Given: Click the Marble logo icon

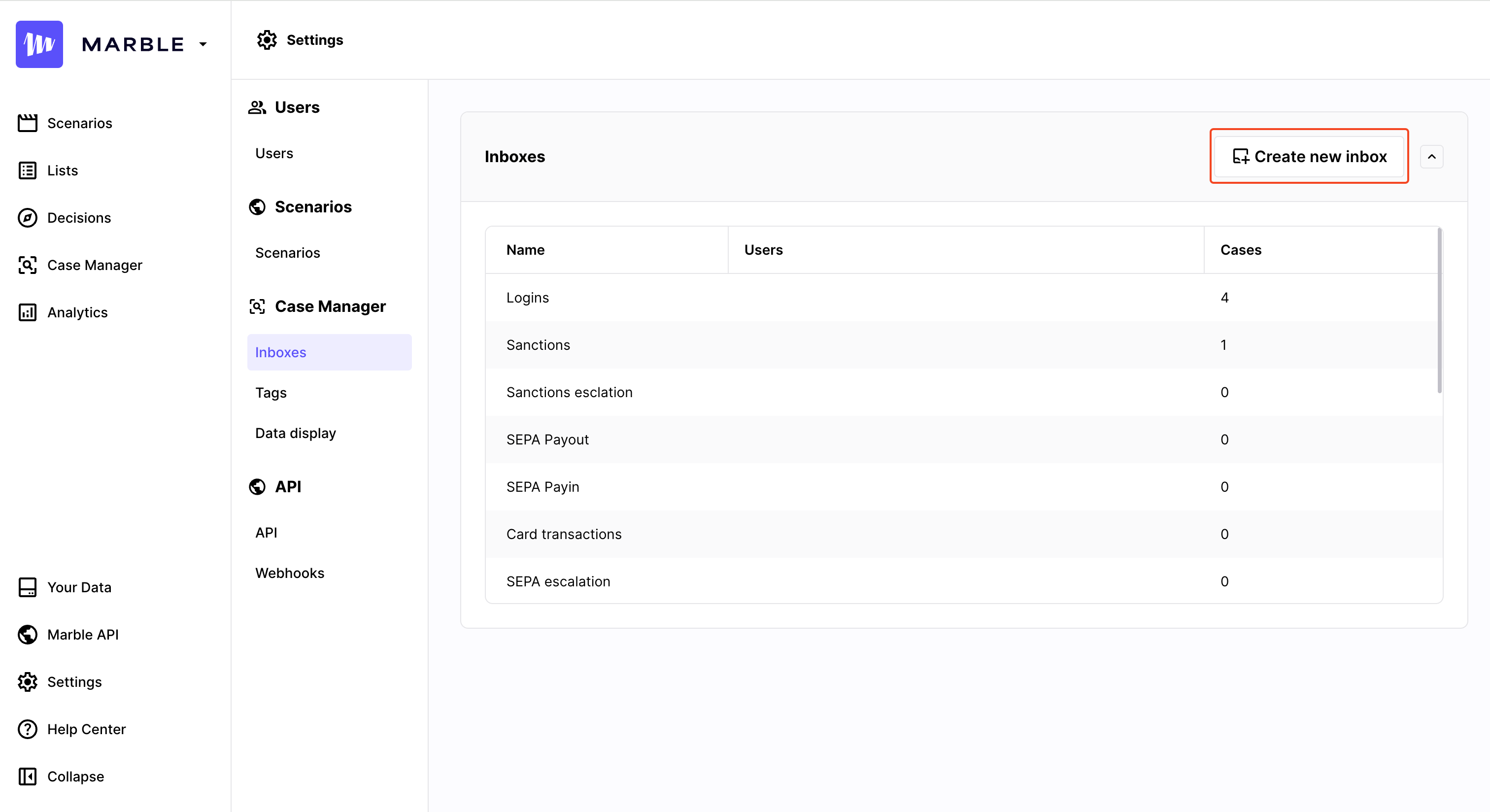Looking at the screenshot, I should (39, 44).
